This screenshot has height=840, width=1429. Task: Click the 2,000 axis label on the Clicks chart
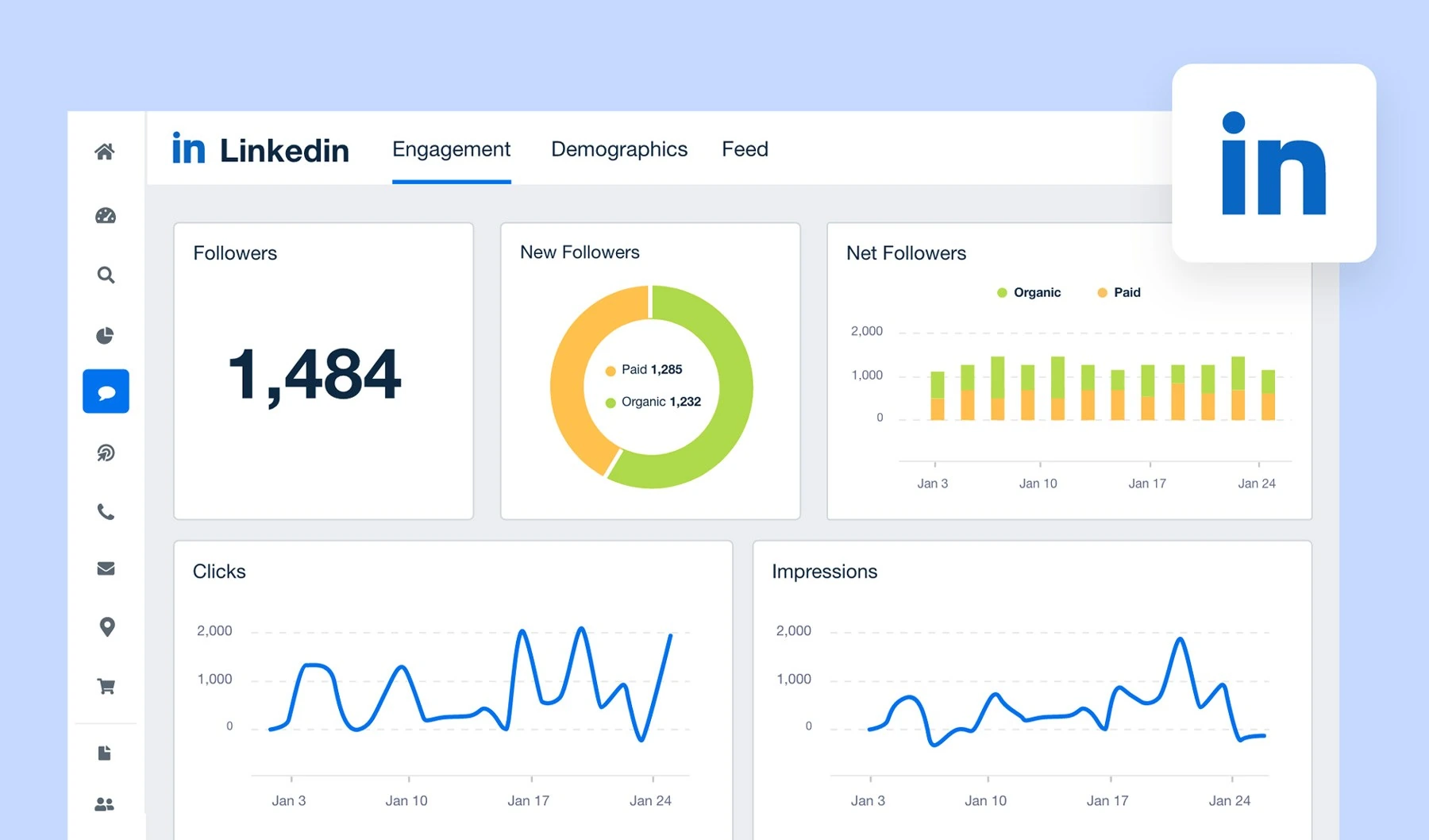[214, 631]
